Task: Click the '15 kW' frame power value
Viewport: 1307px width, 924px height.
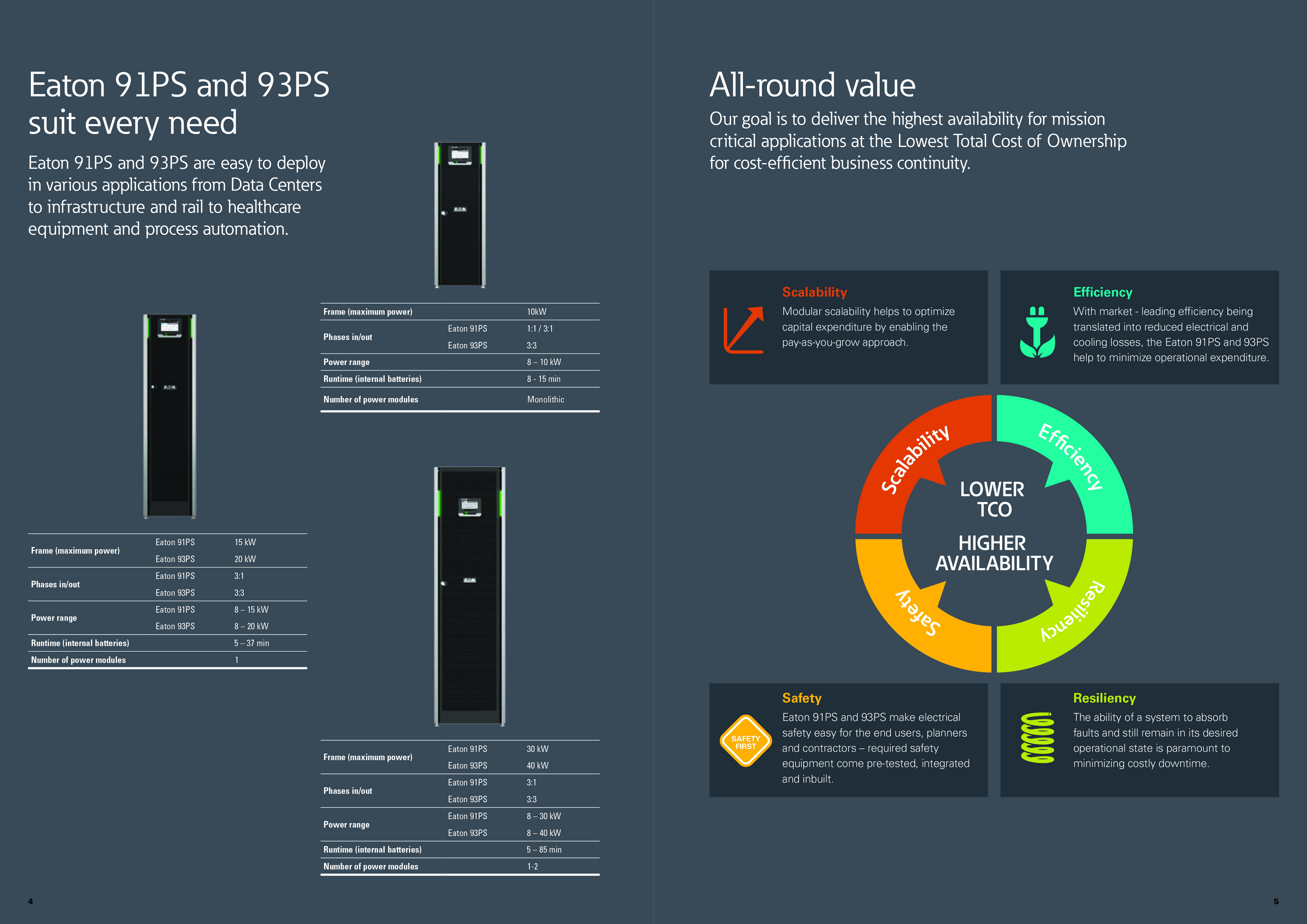Action: (245, 543)
